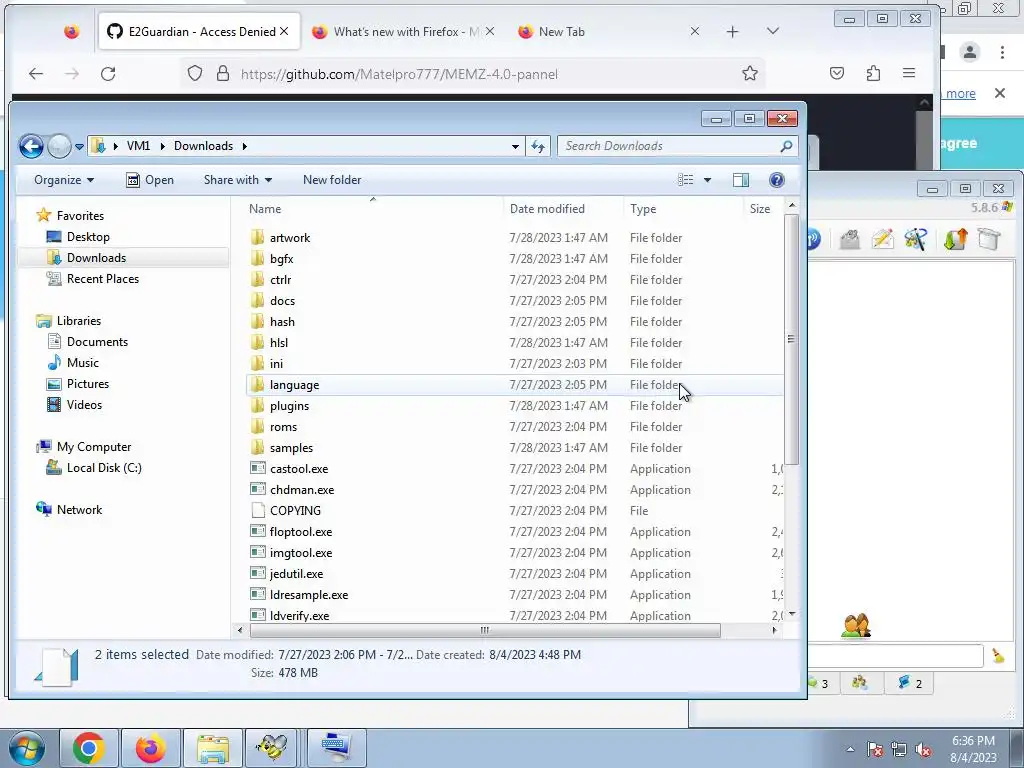Select Desktop under Favorites
This screenshot has width=1024, height=768.
click(78, 237)
